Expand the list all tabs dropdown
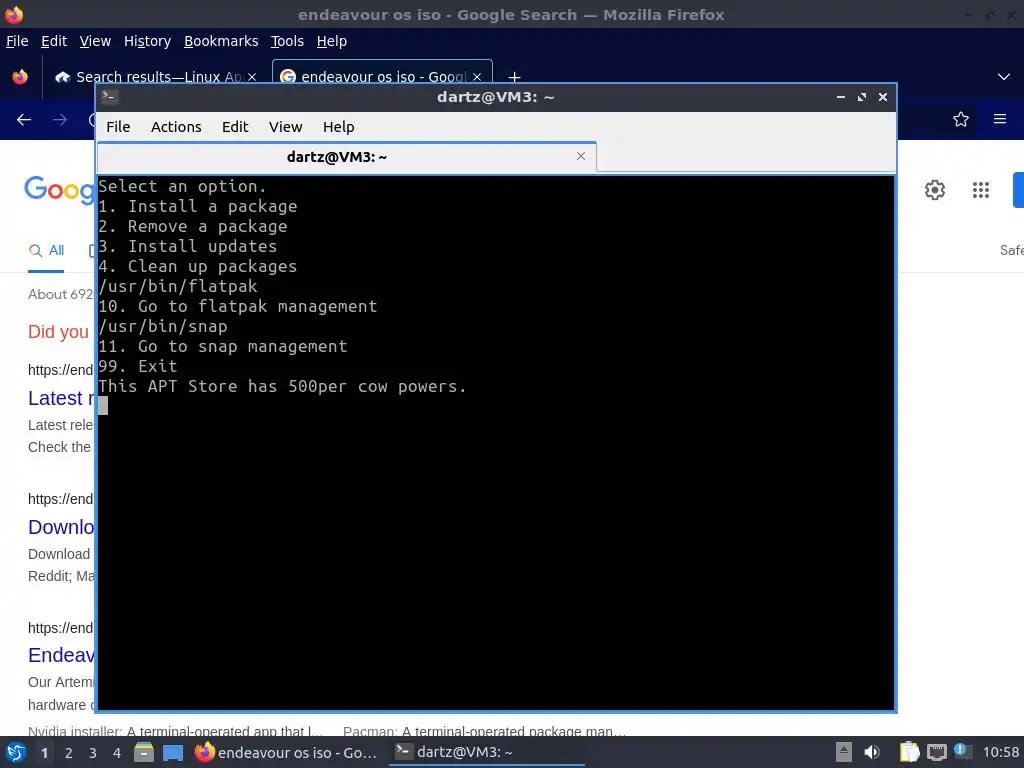Screen dimensions: 1024x768 (1004, 77)
